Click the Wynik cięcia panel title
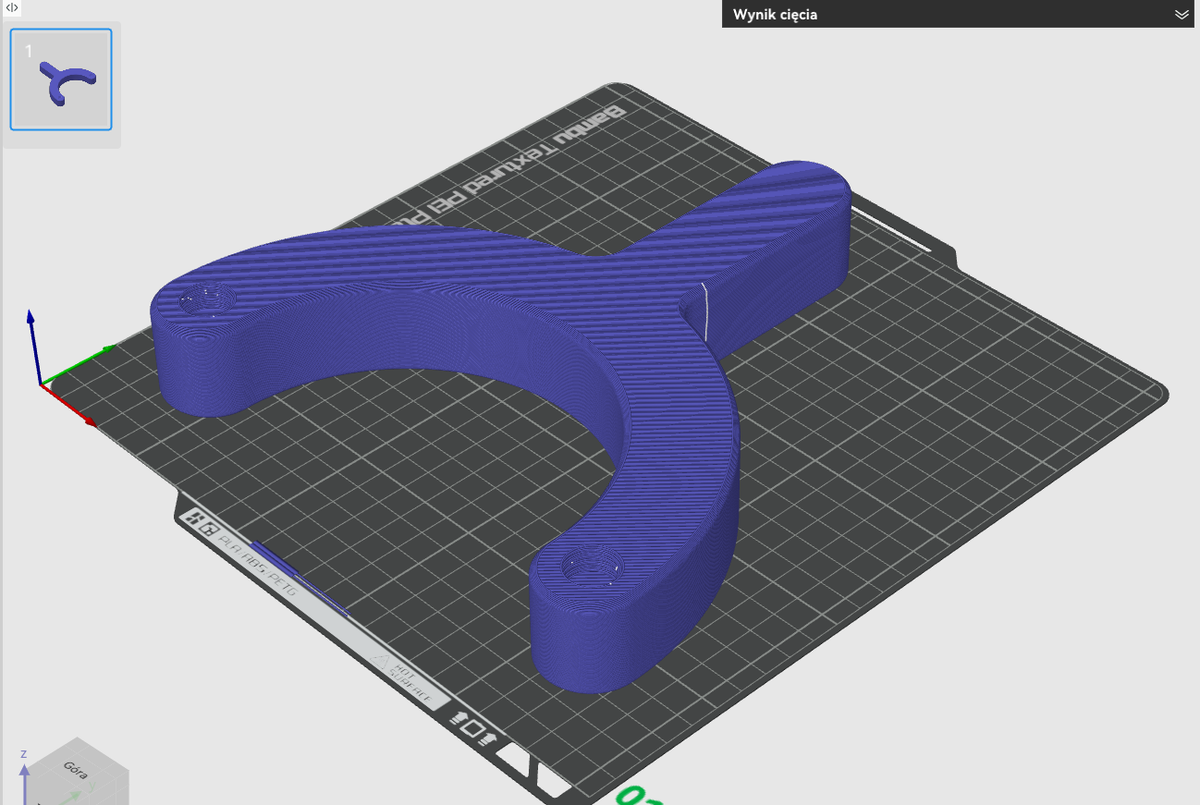Viewport: 1200px width, 805px height. (x=776, y=15)
